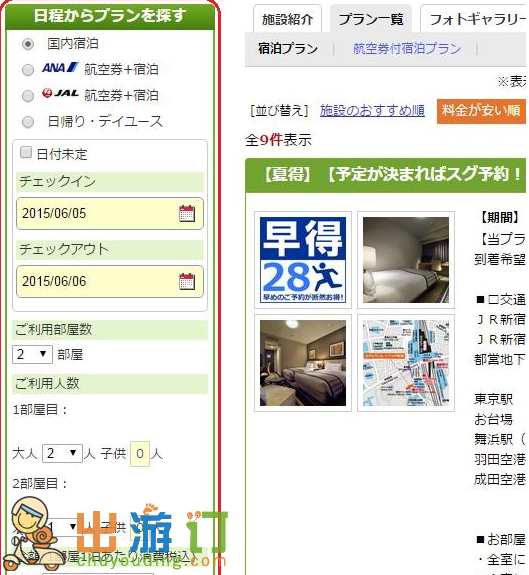This screenshot has width=529, height=575.
Task: Open the room 1 大人 adult count dropdown
Action: 62,453
